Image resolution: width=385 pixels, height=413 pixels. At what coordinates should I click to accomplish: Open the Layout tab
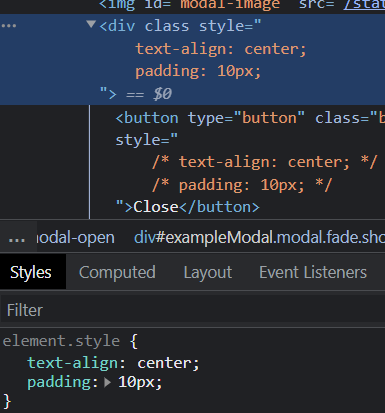click(x=208, y=272)
